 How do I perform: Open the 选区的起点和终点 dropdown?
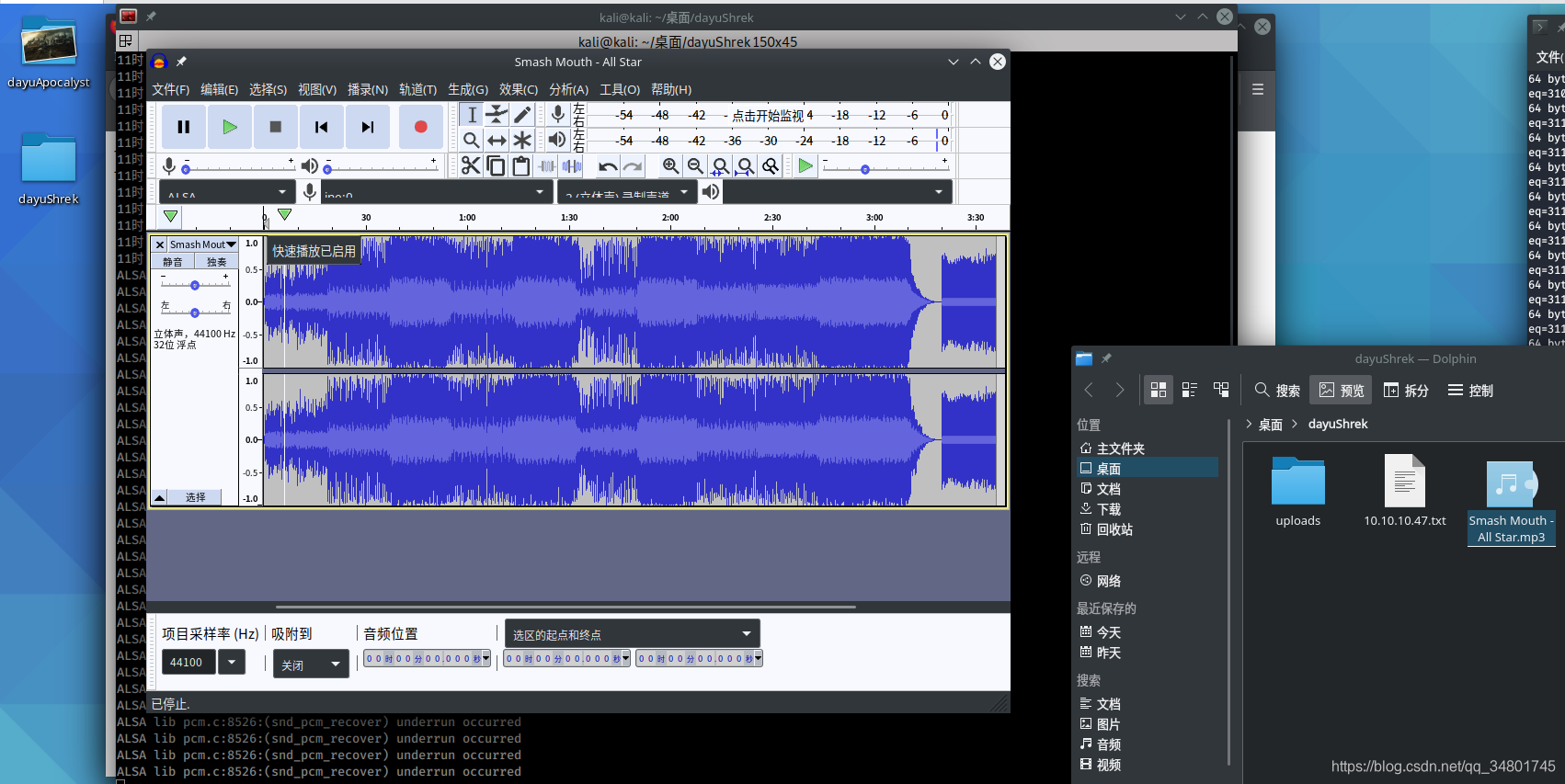(632, 634)
